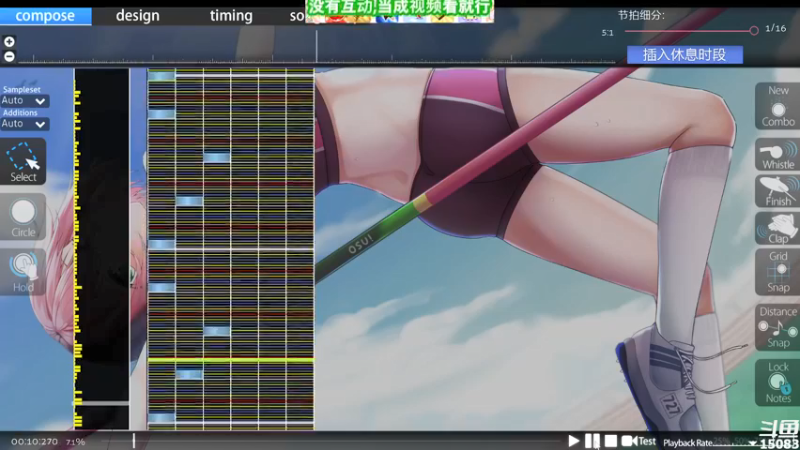
Task: Zoom in the timeline with plus icon
Action: pyautogui.click(x=9, y=41)
